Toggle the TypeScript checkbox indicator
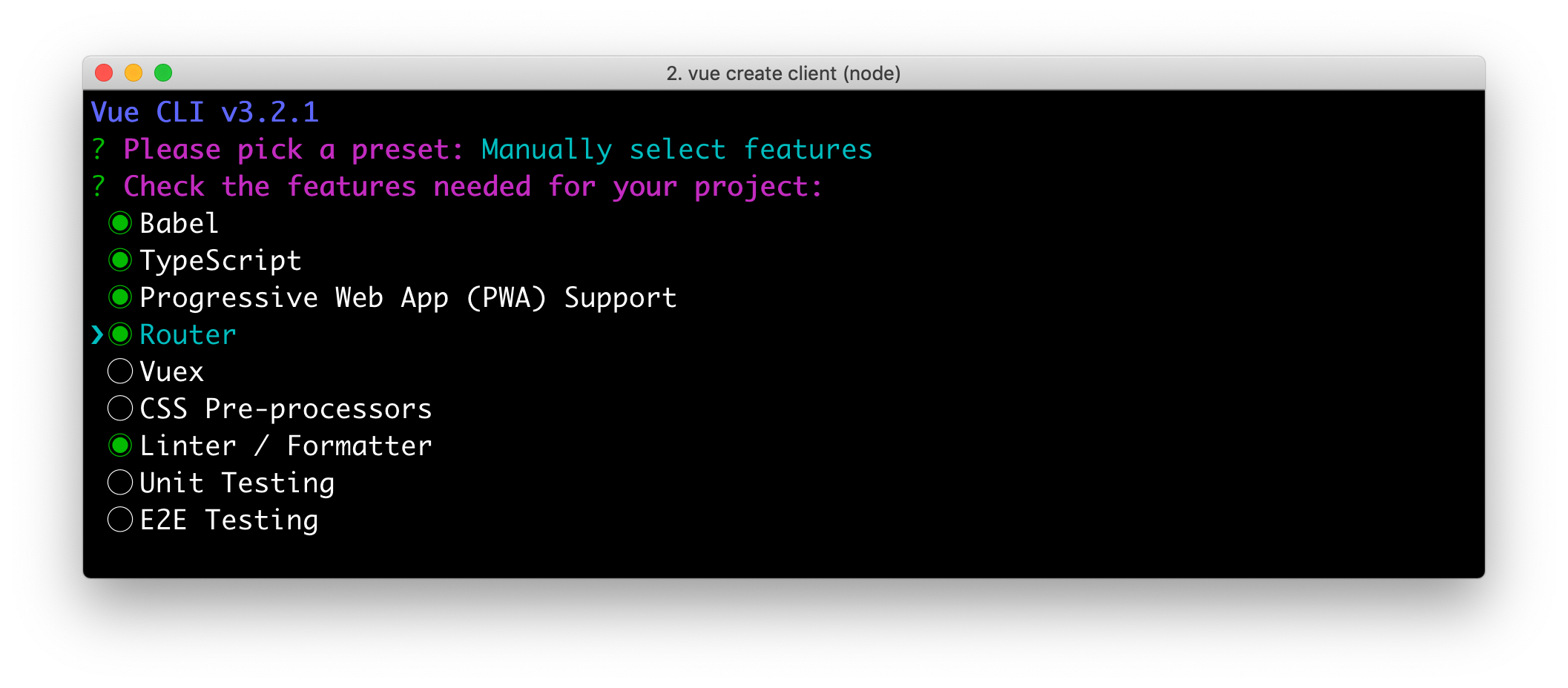This screenshot has height=688, width=1568. coord(120,260)
